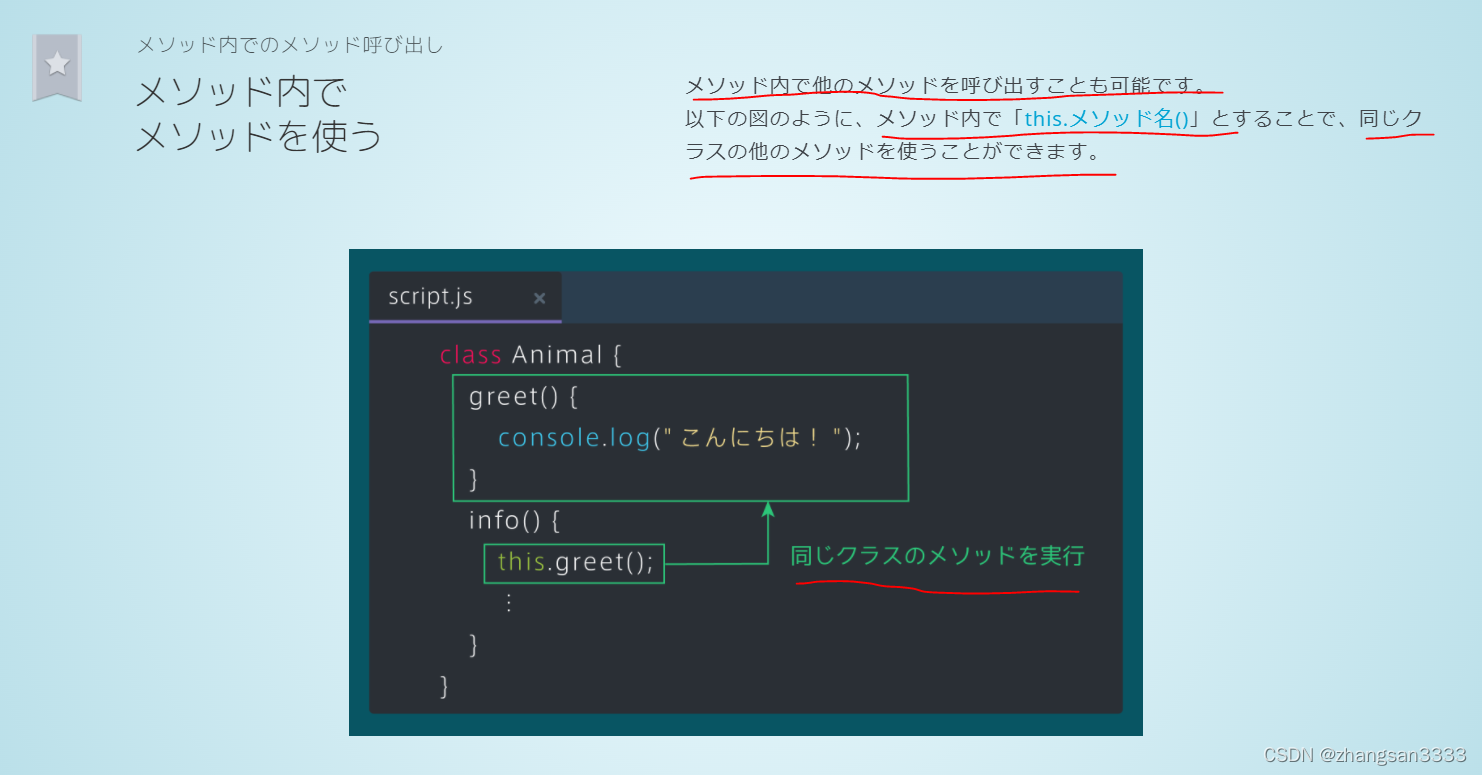The image size is (1482, 775).
Task: Click the 'this.greet();' code call
Action: pos(575,563)
